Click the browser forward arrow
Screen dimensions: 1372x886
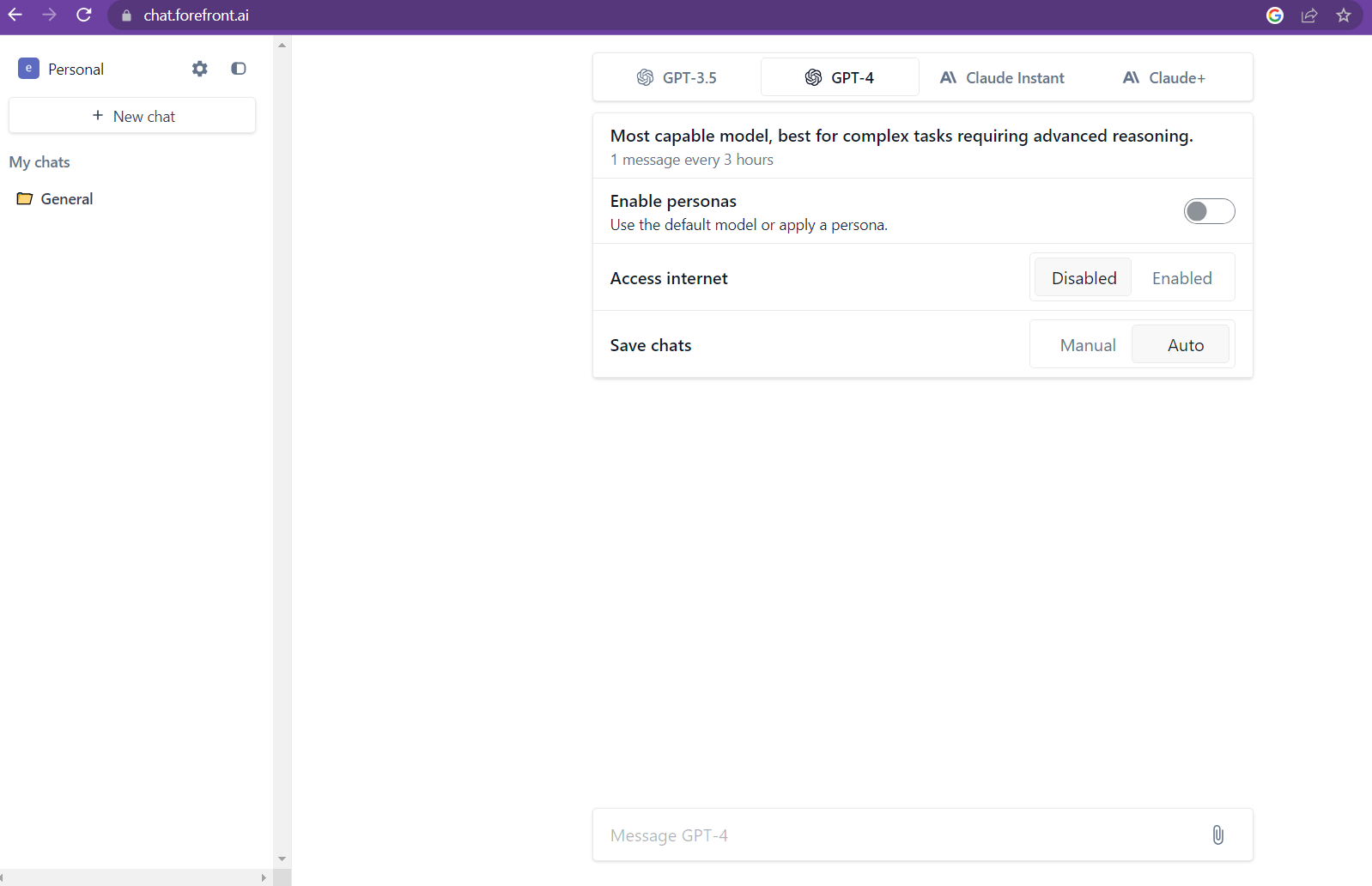[x=50, y=15]
